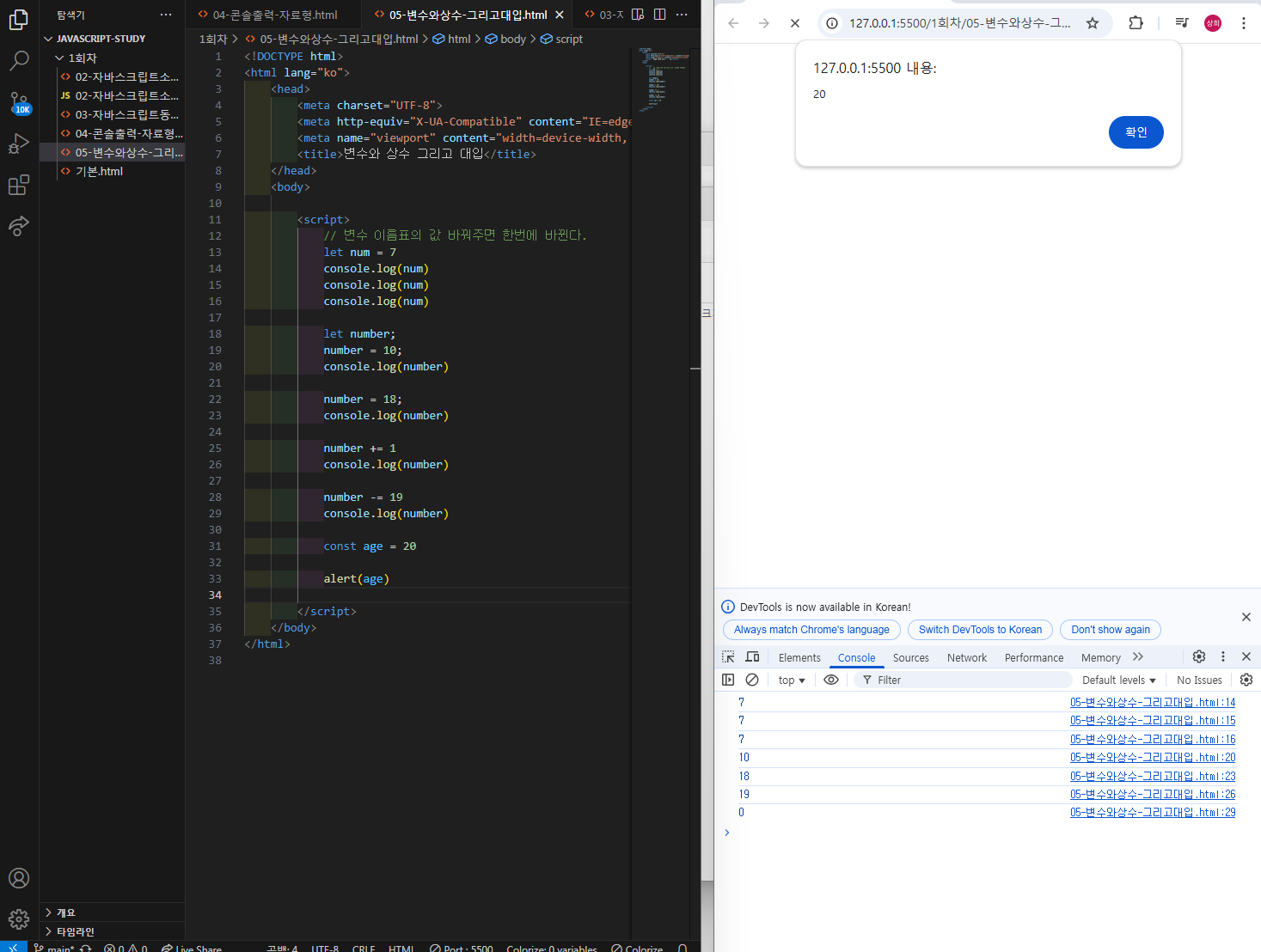Toggle device toolbar in DevTools
This screenshot has width=1261, height=952.
coord(752,657)
